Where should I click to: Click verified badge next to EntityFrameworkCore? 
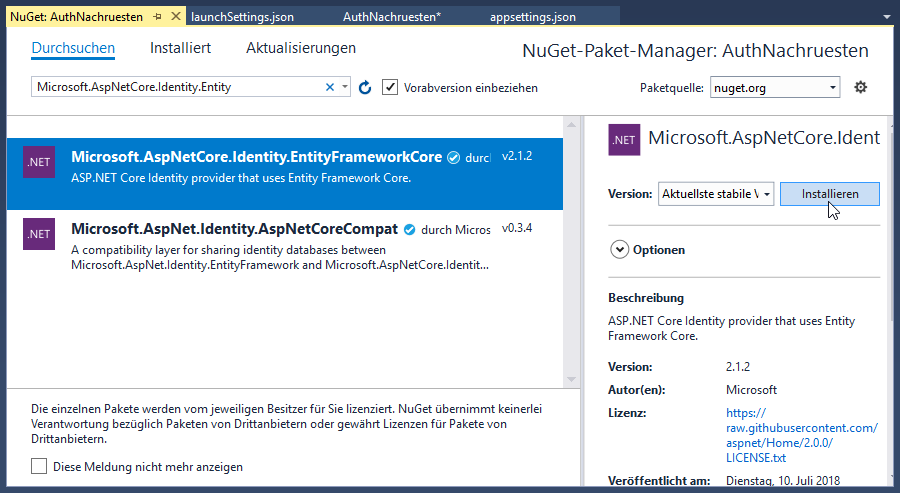453,157
